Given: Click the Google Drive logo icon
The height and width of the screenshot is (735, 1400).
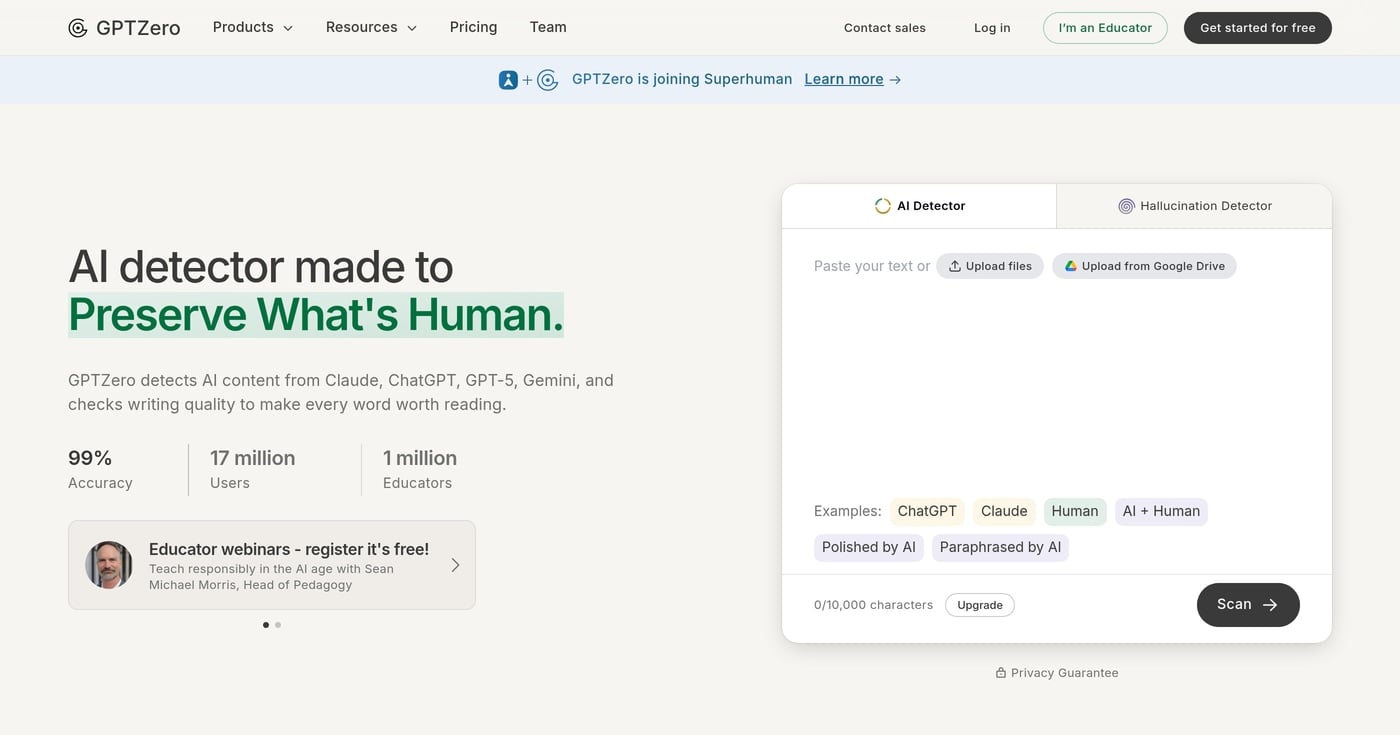Looking at the screenshot, I should (x=1070, y=266).
